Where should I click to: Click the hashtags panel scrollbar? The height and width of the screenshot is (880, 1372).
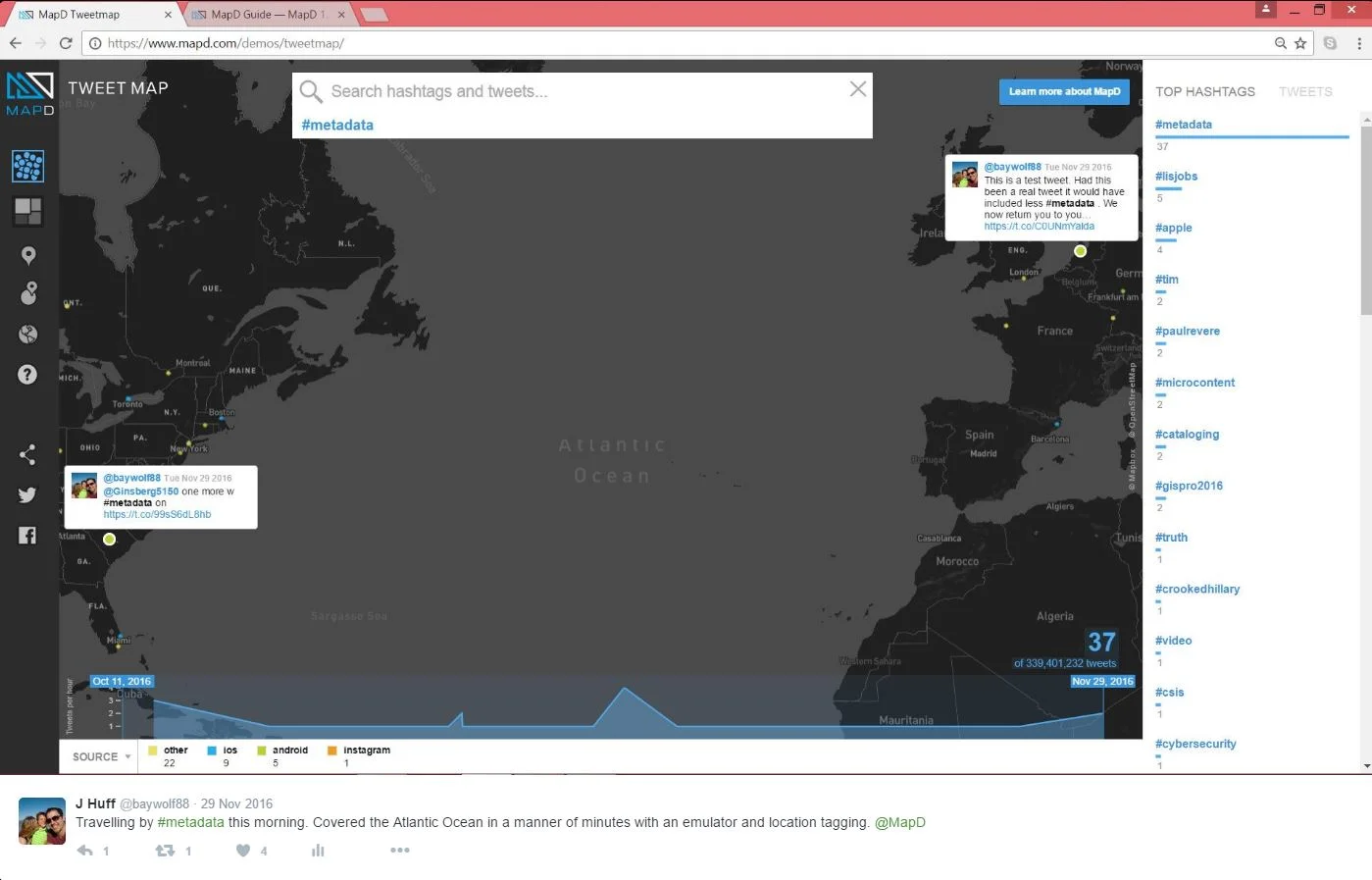pyautogui.click(x=1366, y=220)
